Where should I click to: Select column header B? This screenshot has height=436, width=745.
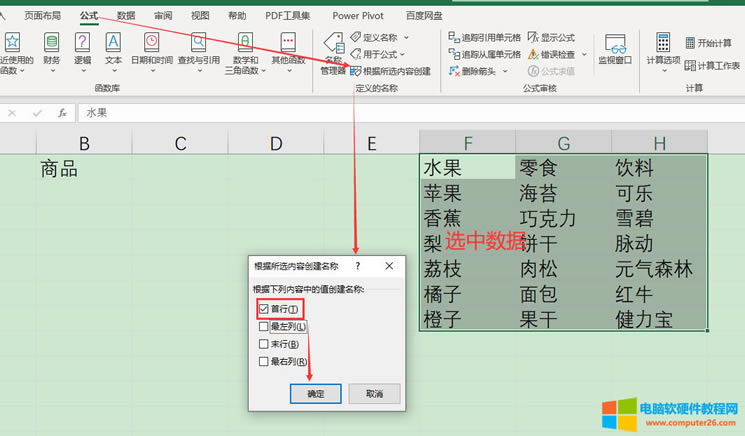tap(84, 143)
